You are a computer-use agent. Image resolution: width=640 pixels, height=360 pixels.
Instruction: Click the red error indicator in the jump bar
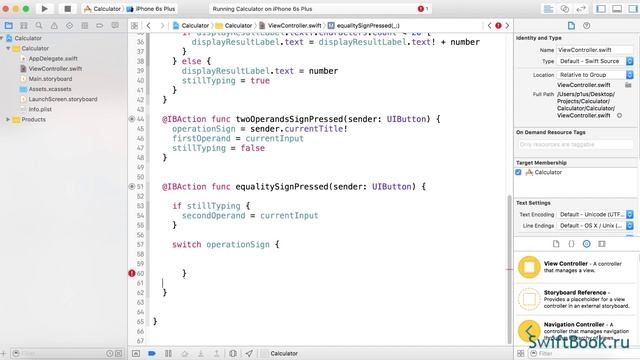498,26
